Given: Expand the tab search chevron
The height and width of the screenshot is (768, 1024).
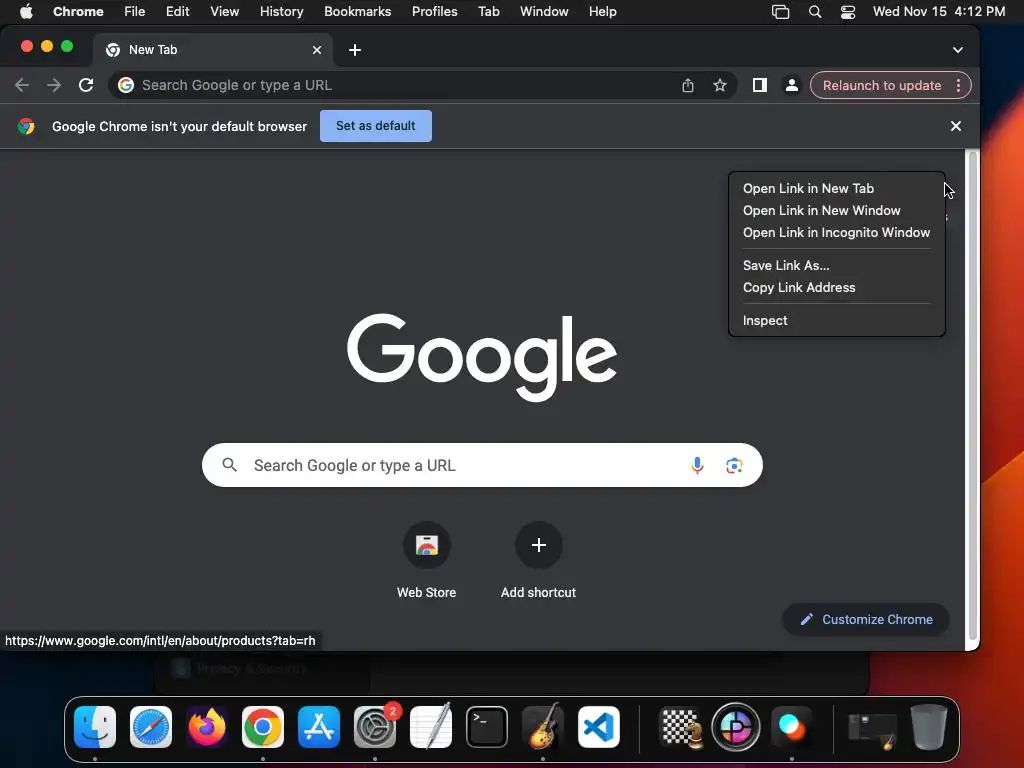Looking at the screenshot, I should point(957,50).
